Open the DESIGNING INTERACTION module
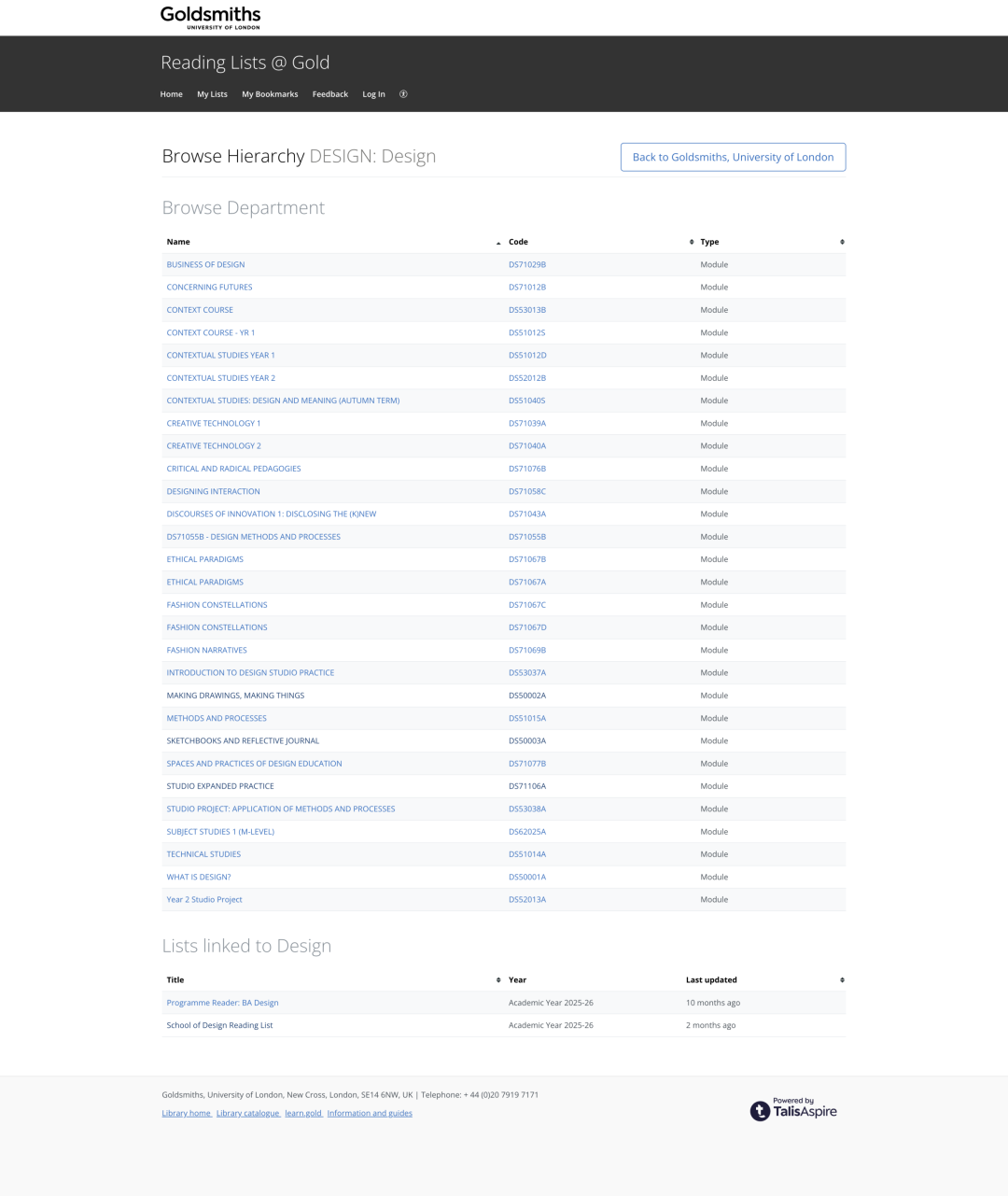The image size is (1008, 1196). (x=213, y=492)
